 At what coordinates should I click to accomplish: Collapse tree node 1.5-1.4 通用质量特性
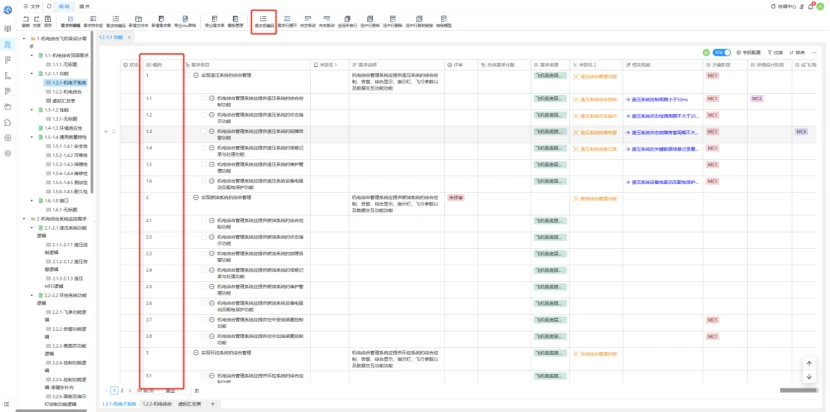[32, 137]
